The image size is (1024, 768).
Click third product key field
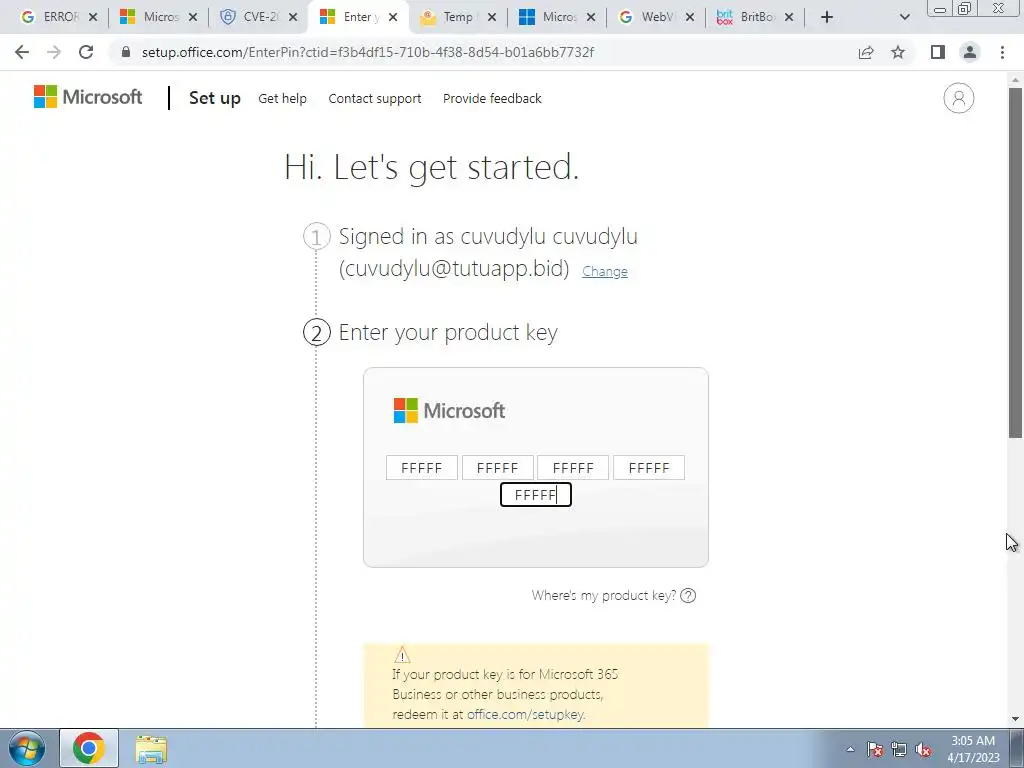coord(573,468)
